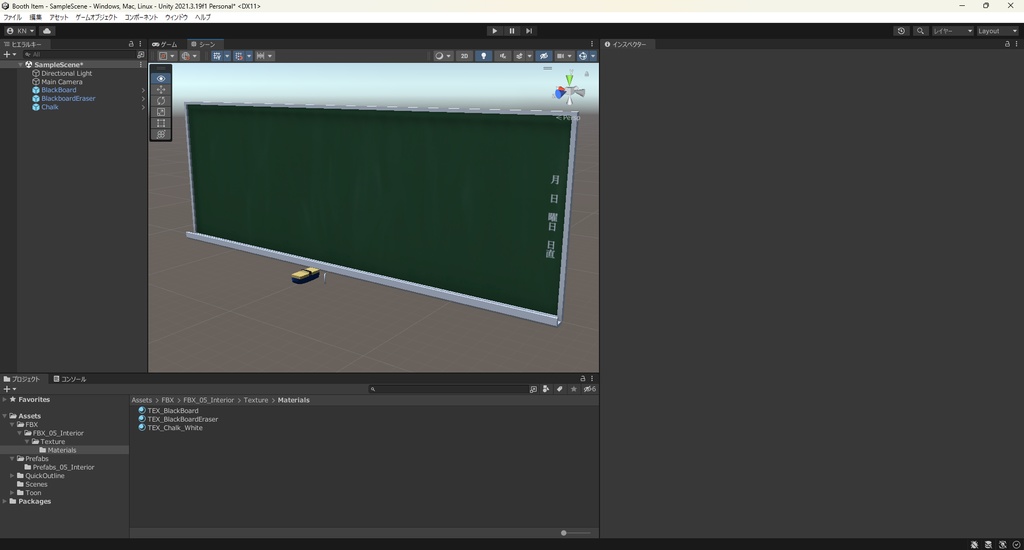Select the Transform tool in scene tools
The width and height of the screenshot is (1024, 550).
pyautogui.click(x=161, y=134)
